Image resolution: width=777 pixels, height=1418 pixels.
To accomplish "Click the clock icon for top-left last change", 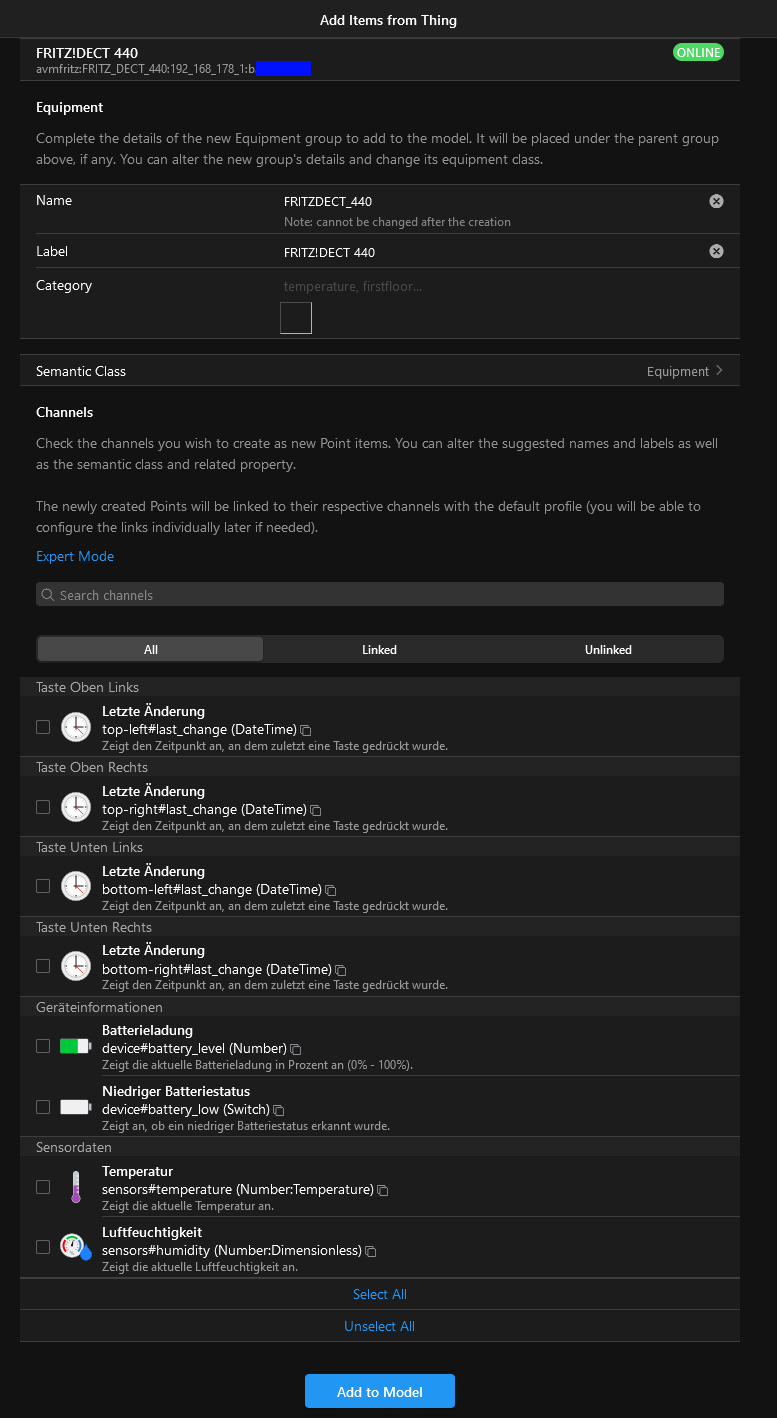I will (x=75, y=727).
